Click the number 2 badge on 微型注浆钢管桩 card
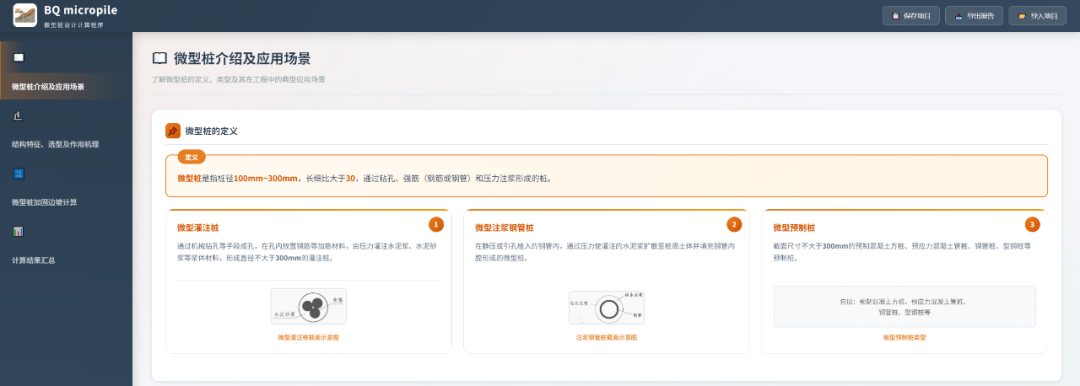The image size is (1080, 386). pos(734,225)
